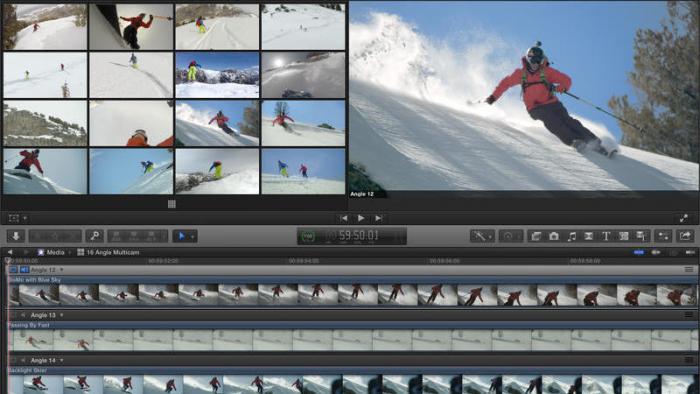Image resolution: width=700 pixels, height=394 pixels.
Task: Open the Background Tasks percentage indicator
Action: [308, 236]
